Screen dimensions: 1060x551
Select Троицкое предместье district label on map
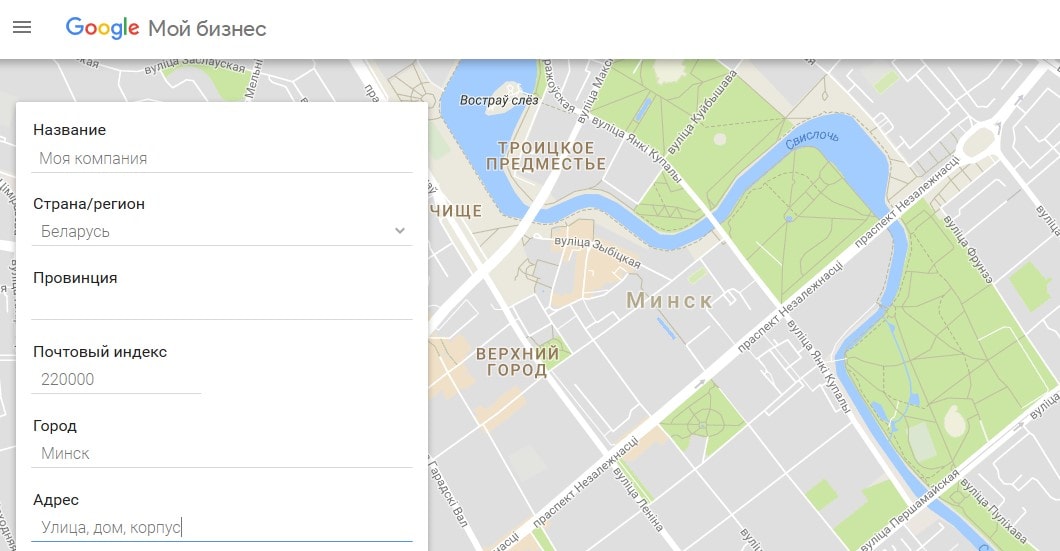pyautogui.click(x=552, y=156)
